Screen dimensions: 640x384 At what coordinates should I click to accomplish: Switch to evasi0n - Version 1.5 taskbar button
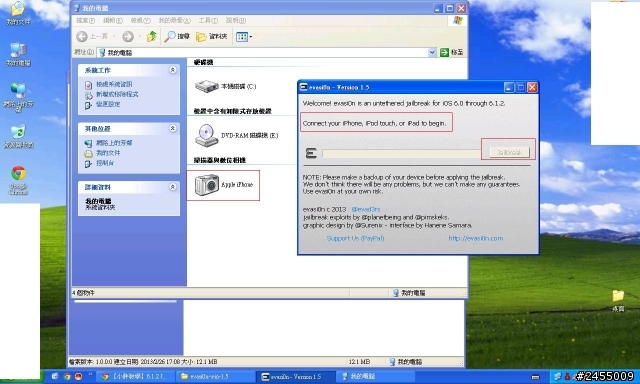[x=296, y=376]
